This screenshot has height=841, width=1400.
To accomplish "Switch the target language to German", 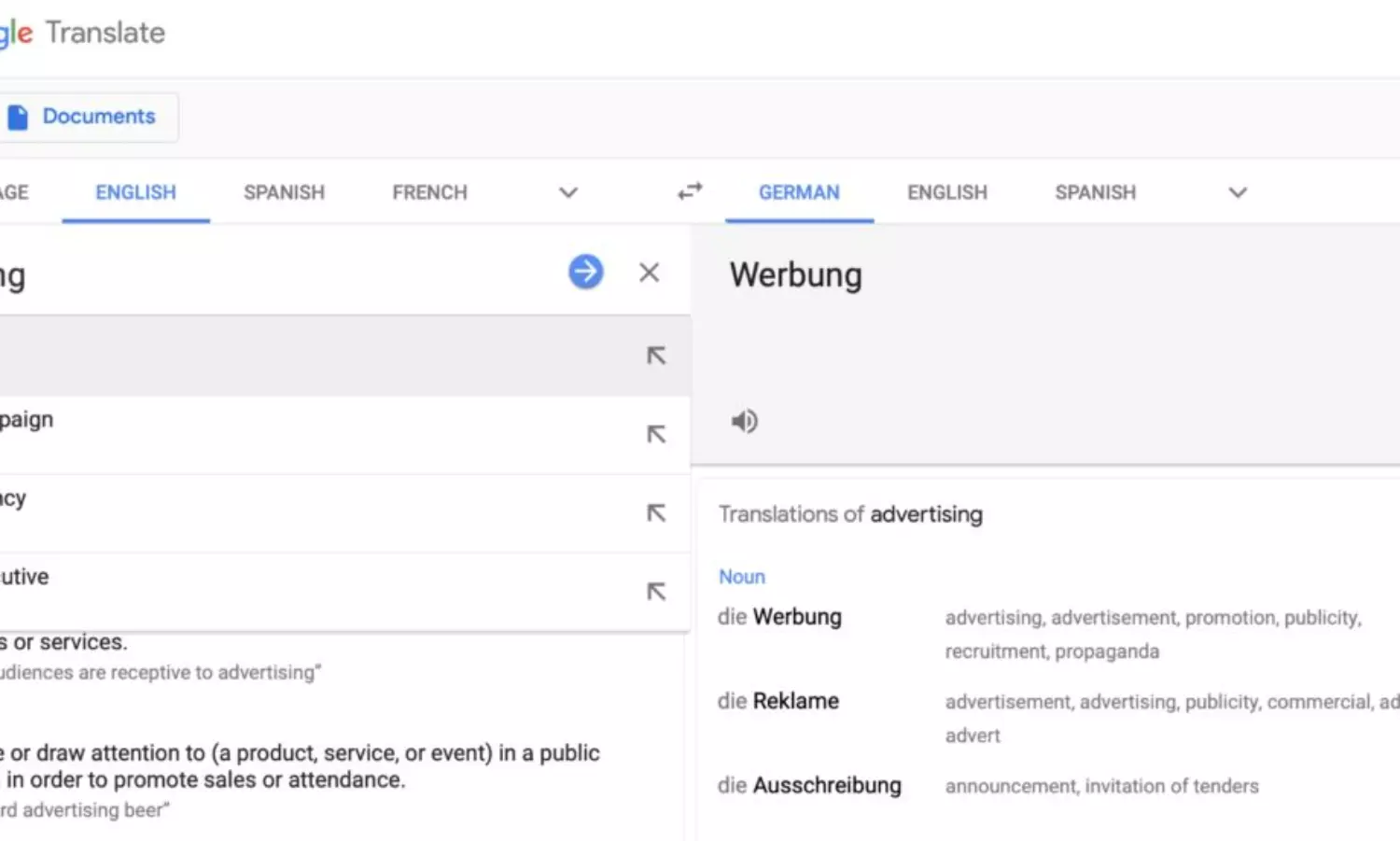I will [799, 192].
